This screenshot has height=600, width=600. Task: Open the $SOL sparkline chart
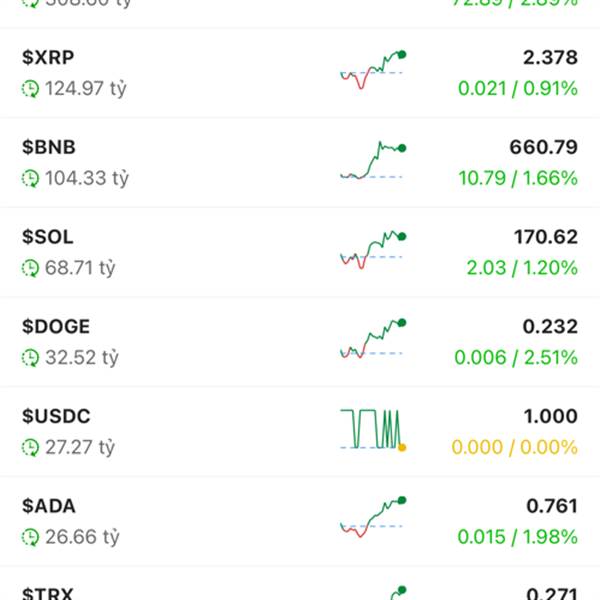[x=373, y=250]
